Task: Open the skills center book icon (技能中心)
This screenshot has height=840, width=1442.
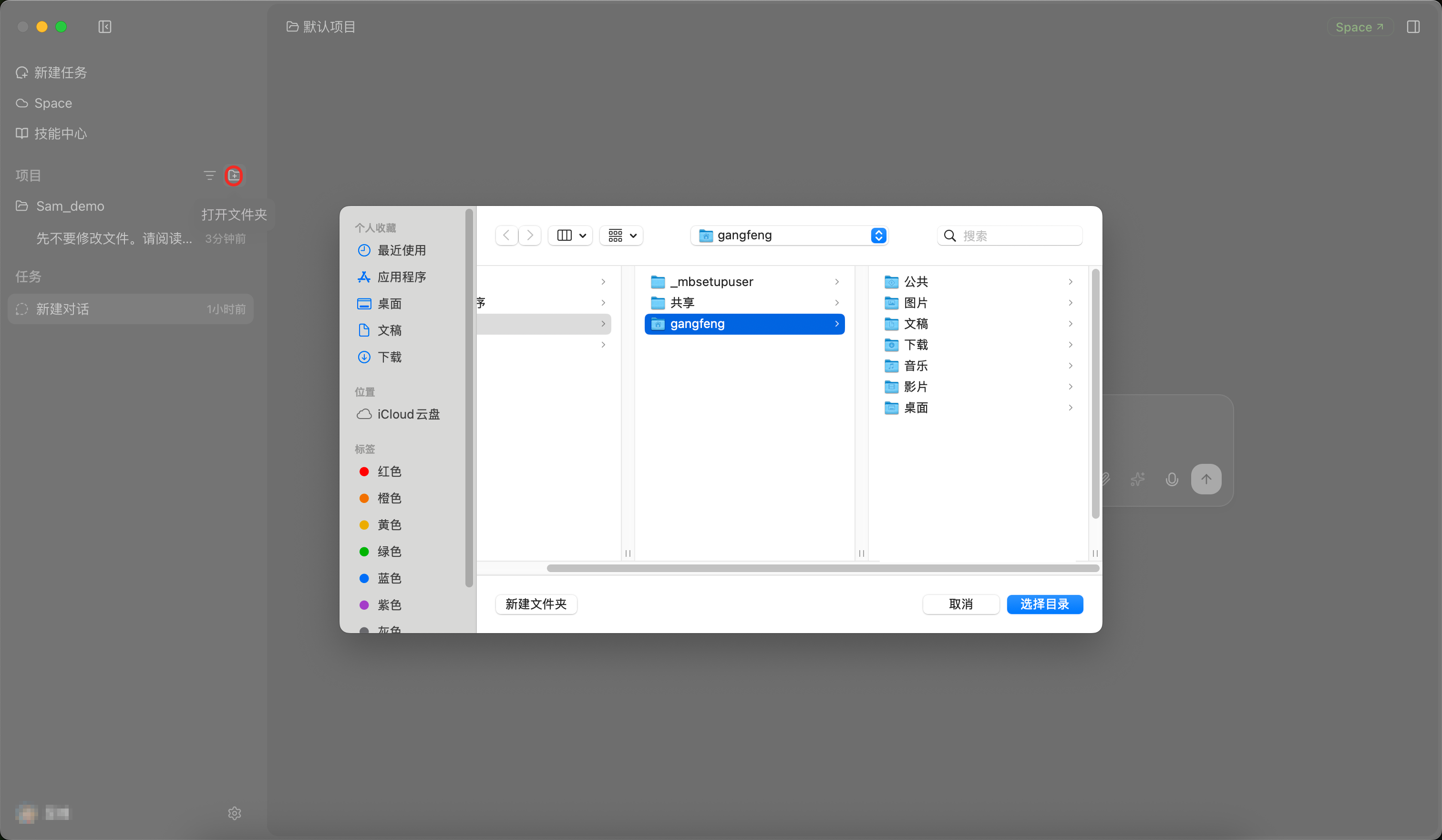Action: click(22, 133)
